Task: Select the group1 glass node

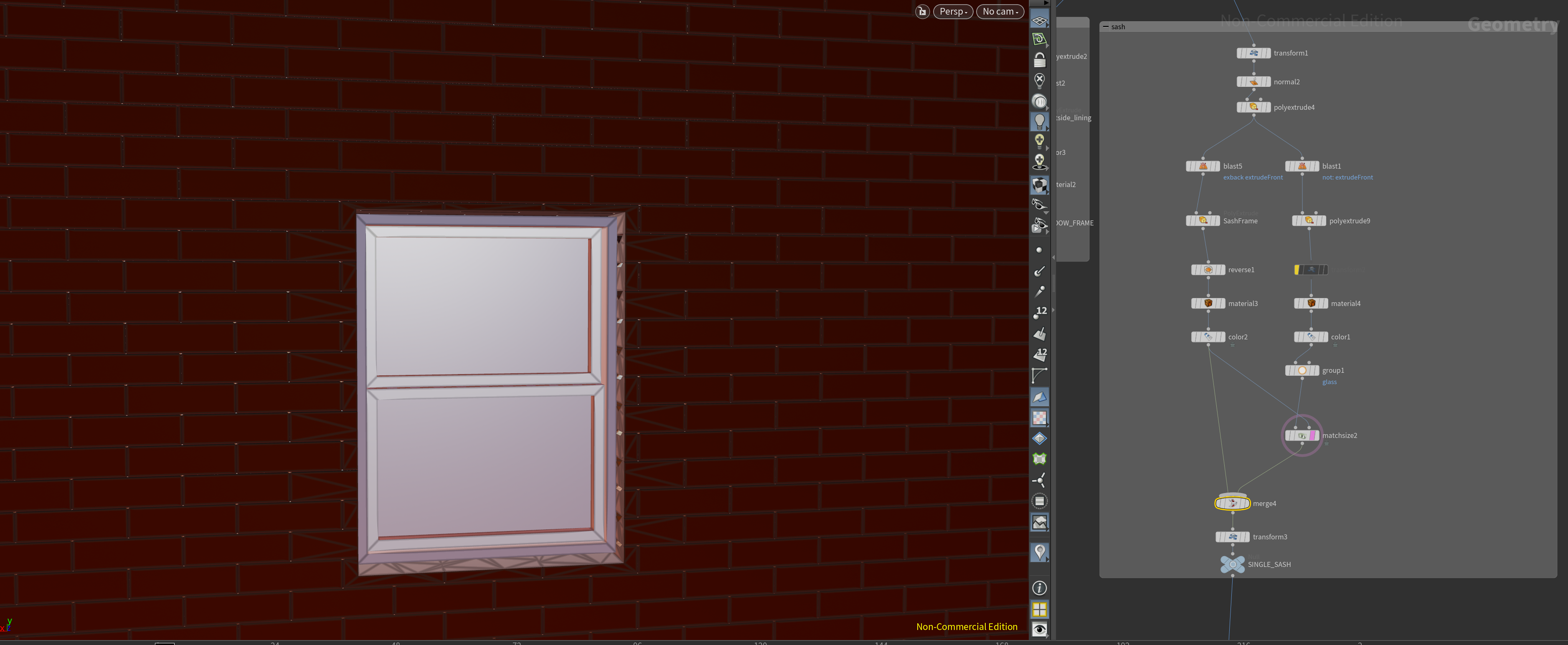Action: (x=1302, y=370)
